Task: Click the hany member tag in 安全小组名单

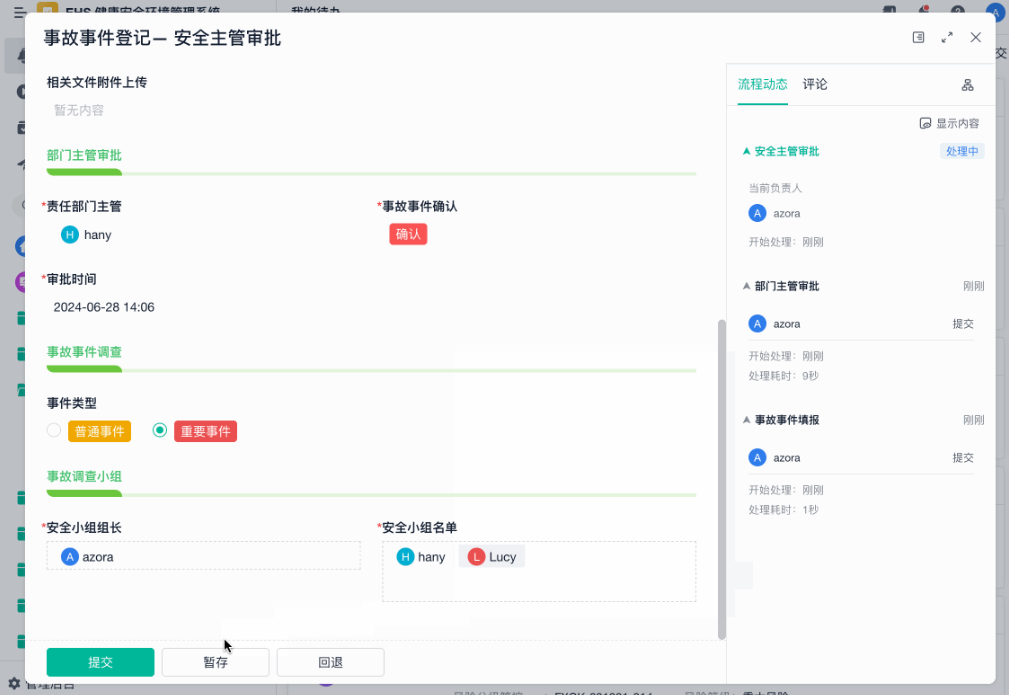Action: (421, 557)
